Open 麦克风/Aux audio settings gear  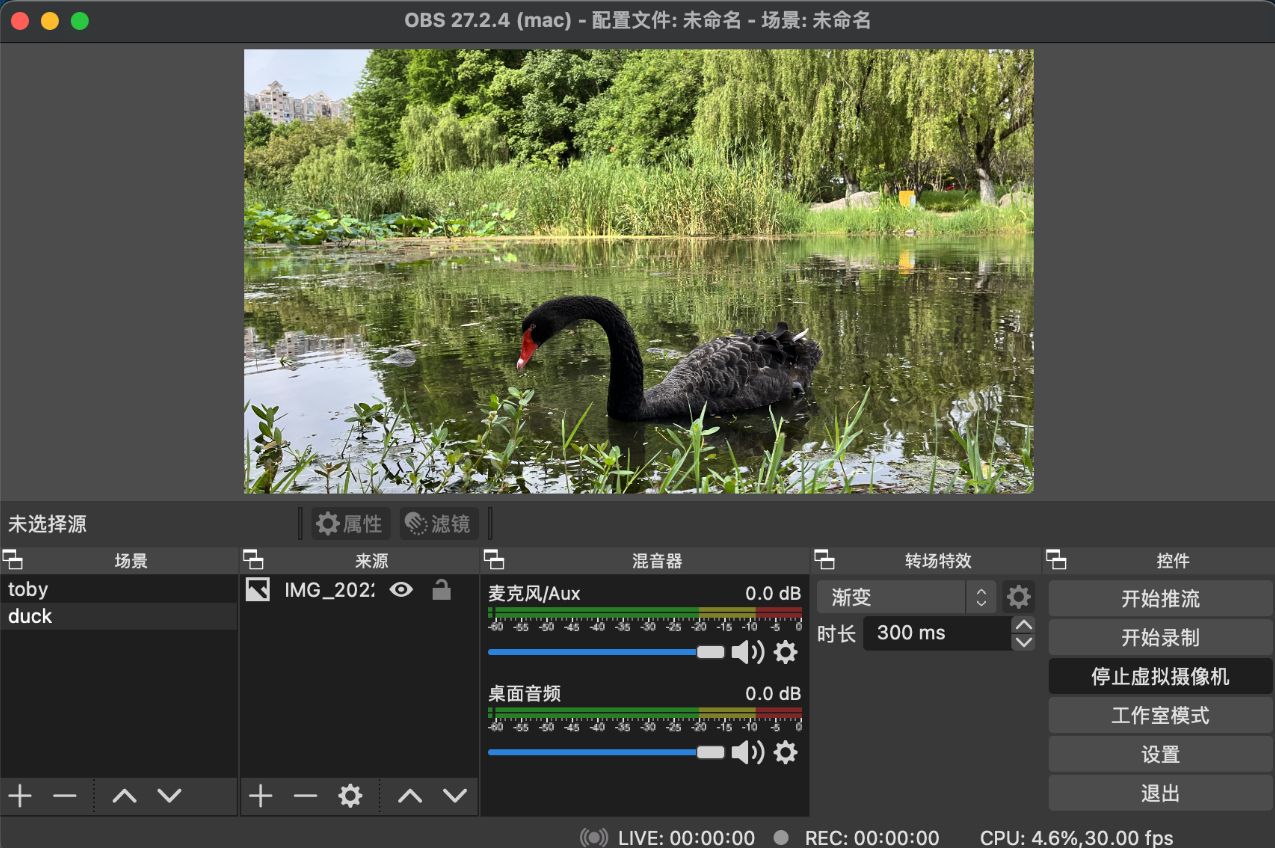point(786,653)
